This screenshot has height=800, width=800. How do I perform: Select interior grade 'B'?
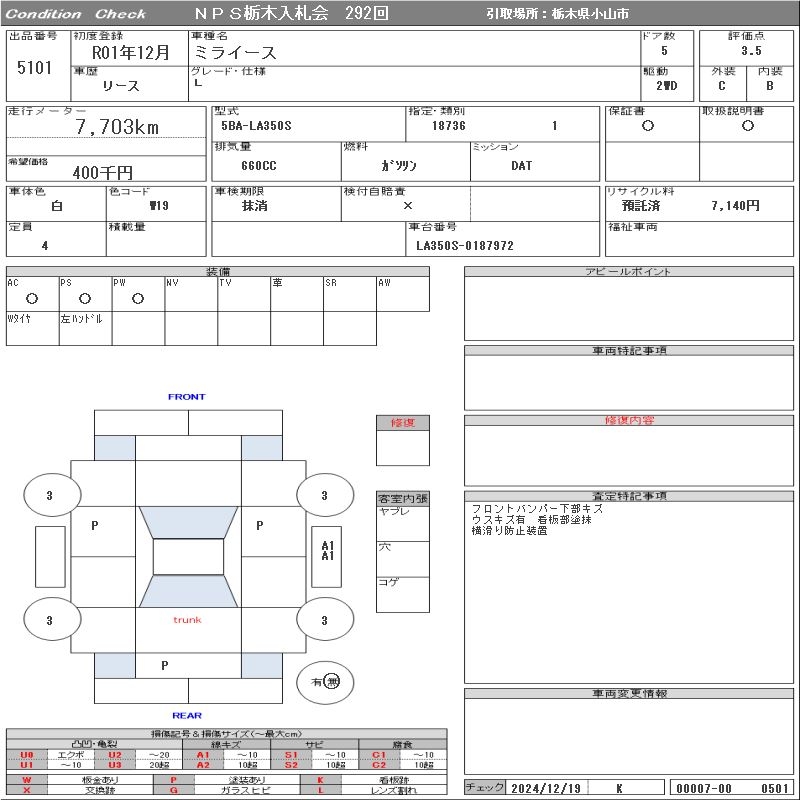pos(769,86)
